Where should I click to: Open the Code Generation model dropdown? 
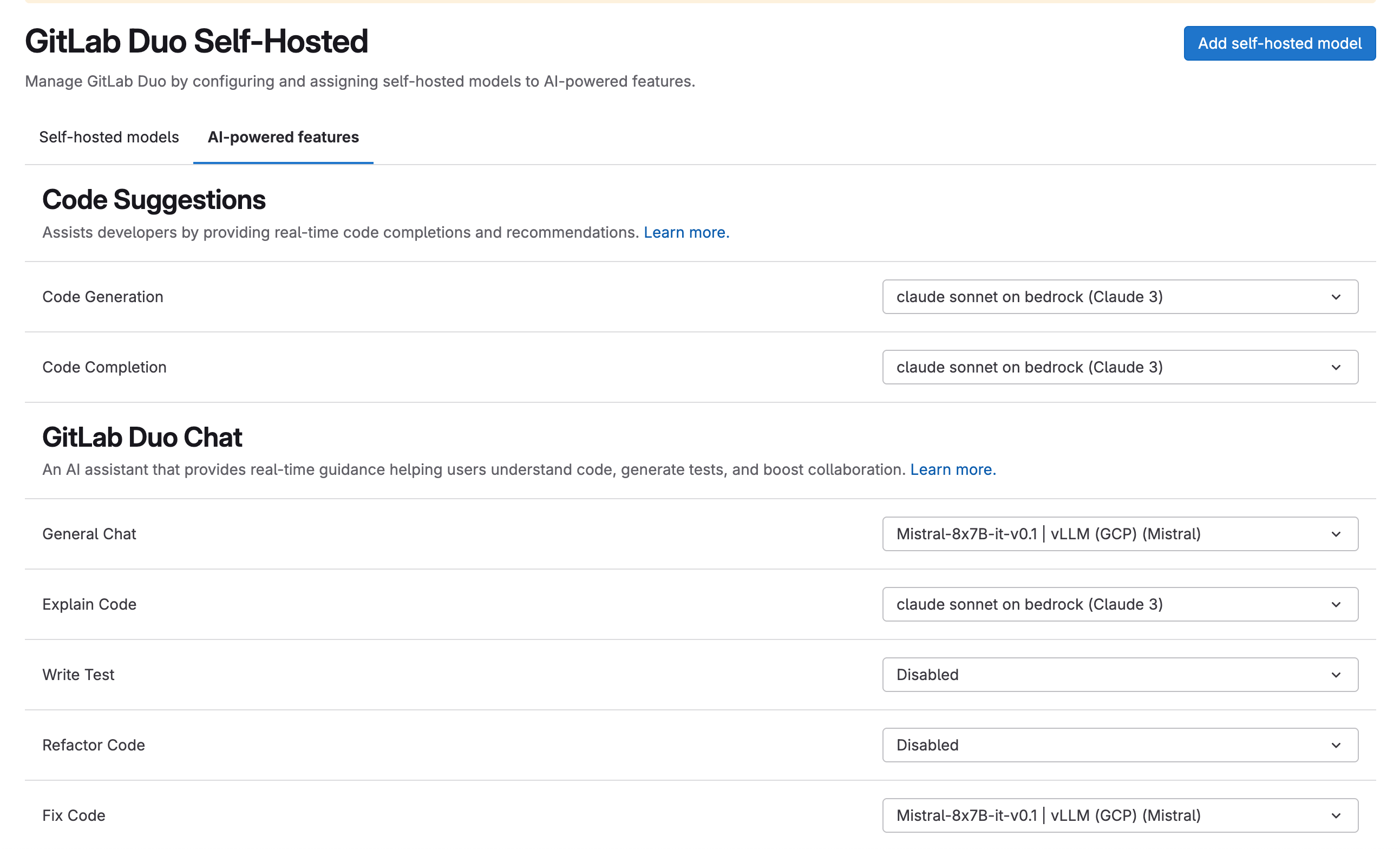1120,297
